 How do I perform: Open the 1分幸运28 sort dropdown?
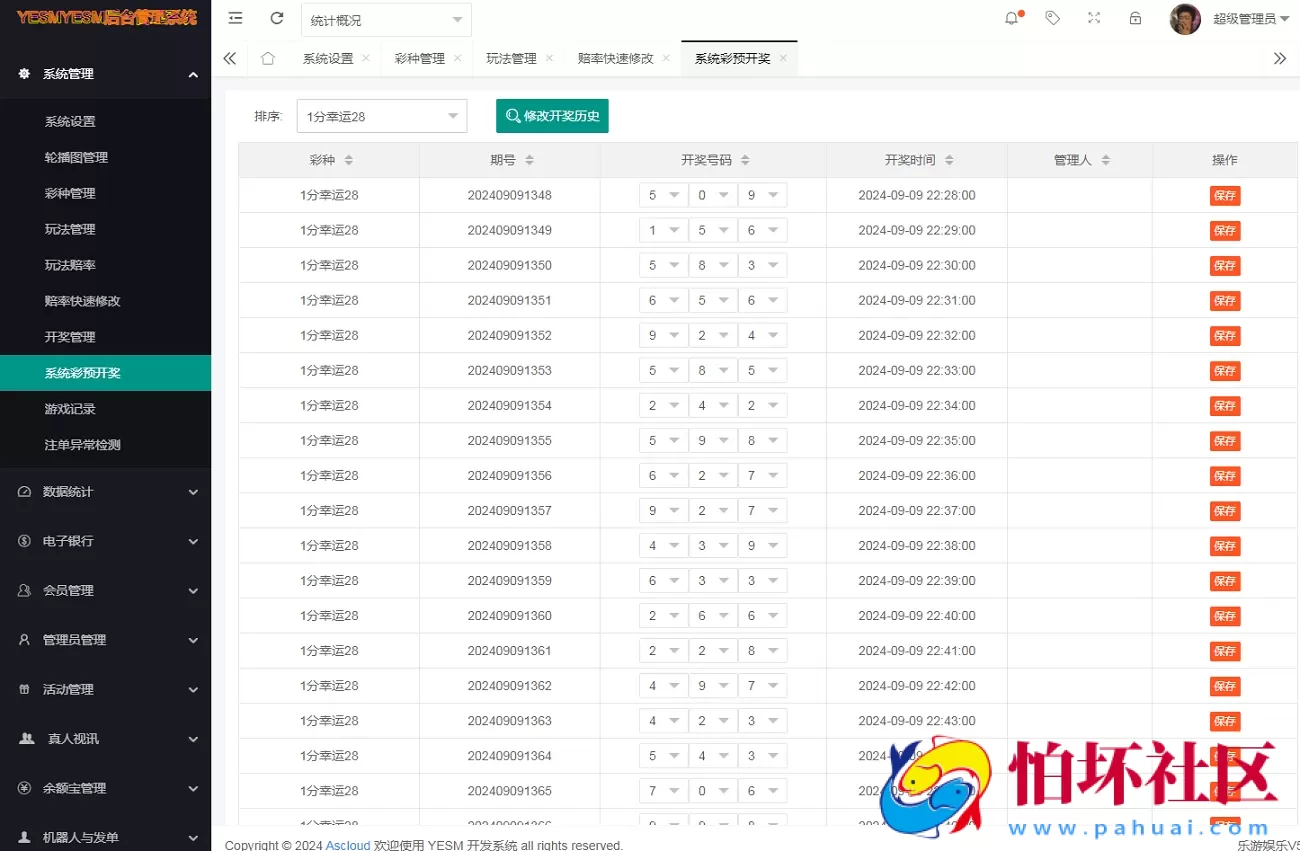click(381, 116)
